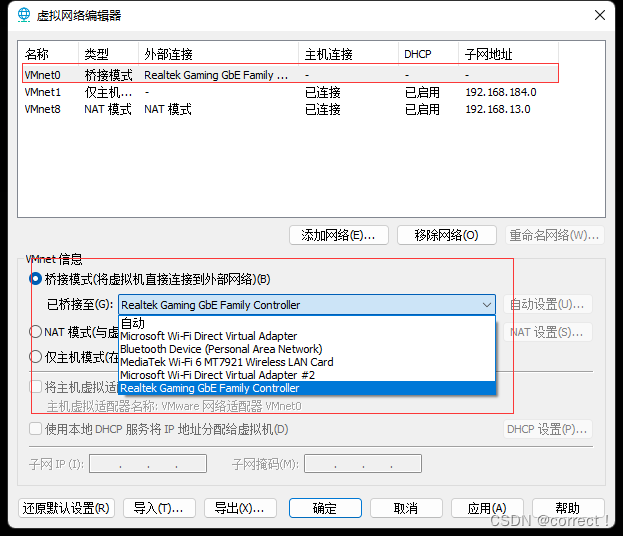Click the 子网掩码 input field
The image size is (623, 536).
[363, 464]
